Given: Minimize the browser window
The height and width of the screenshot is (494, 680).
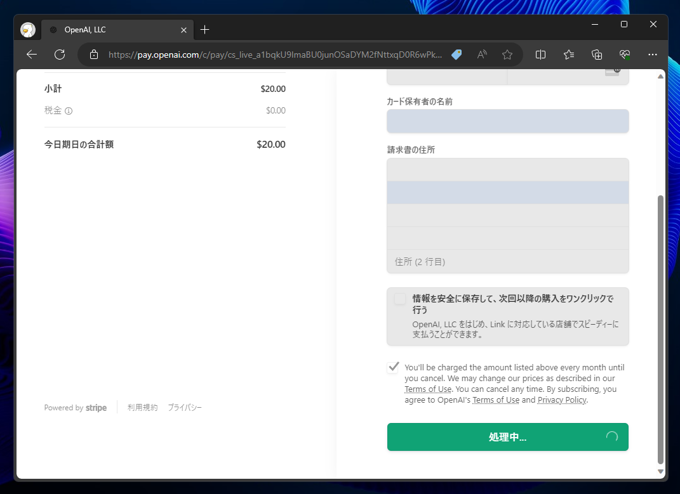Looking at the screenshot, I should click(x=595, y=24).
